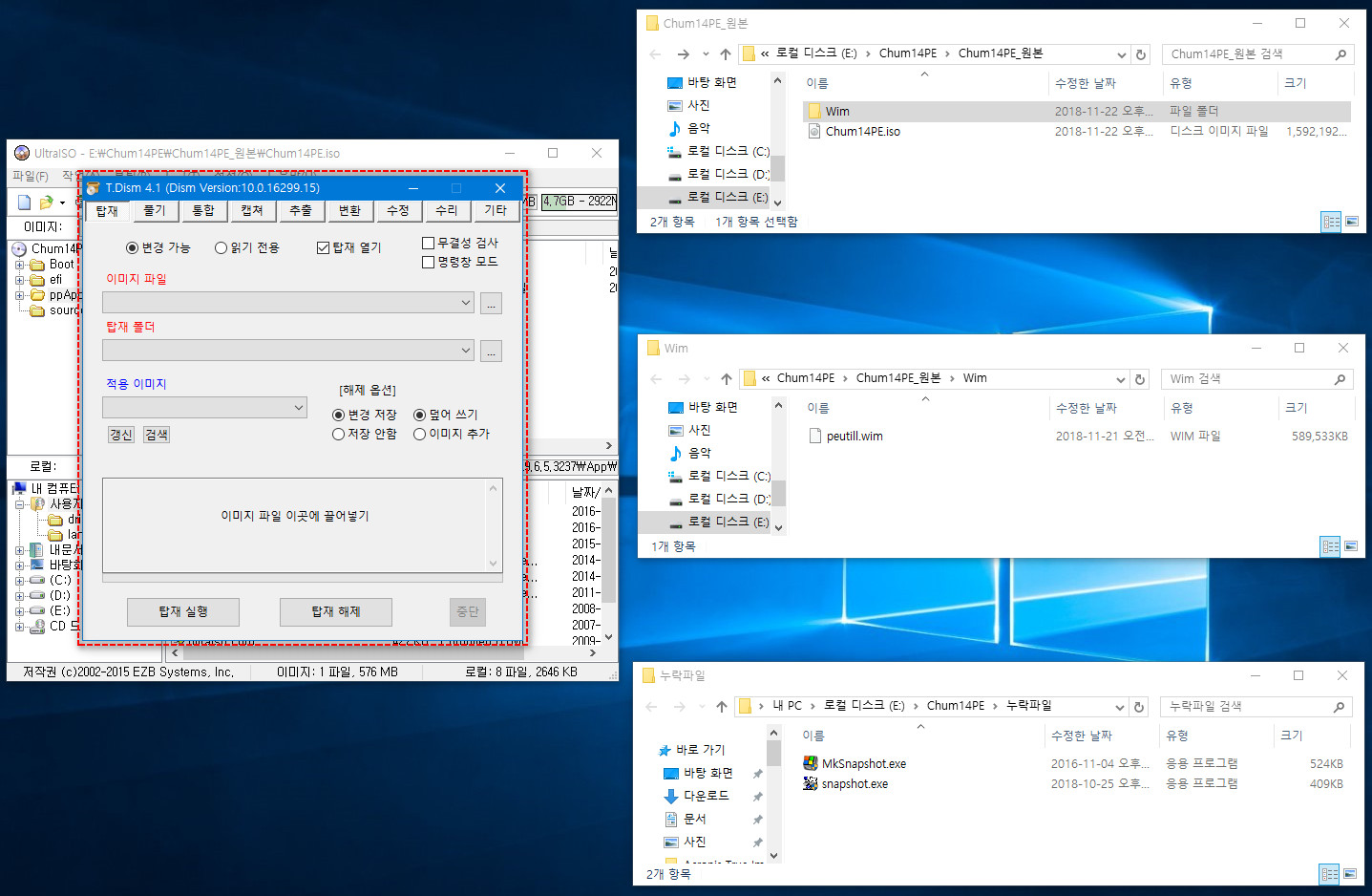Click the Wim folder icon in Chum14PE_원본 window

[814, 111]
